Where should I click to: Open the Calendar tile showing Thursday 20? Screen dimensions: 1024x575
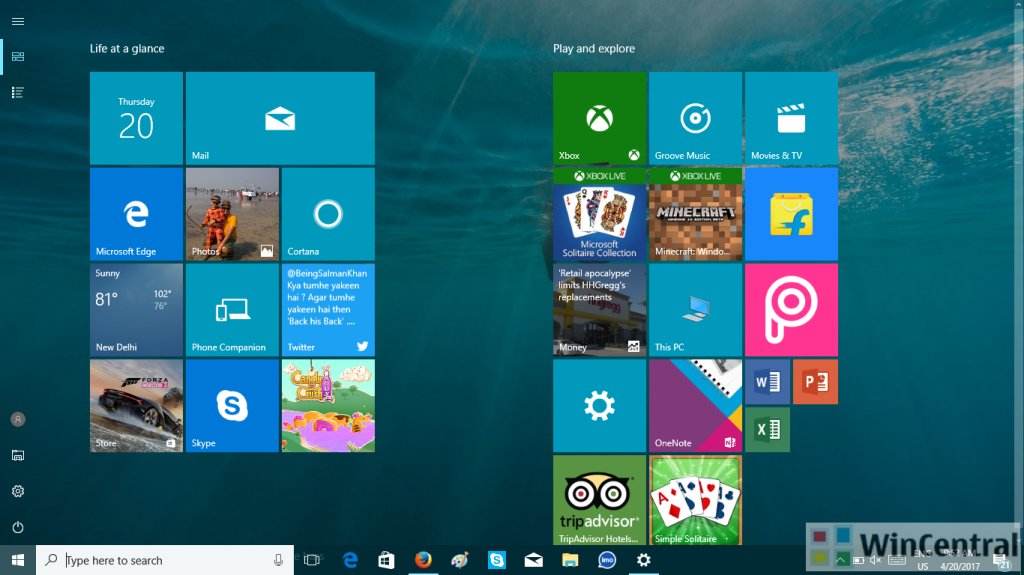[136, 118]
